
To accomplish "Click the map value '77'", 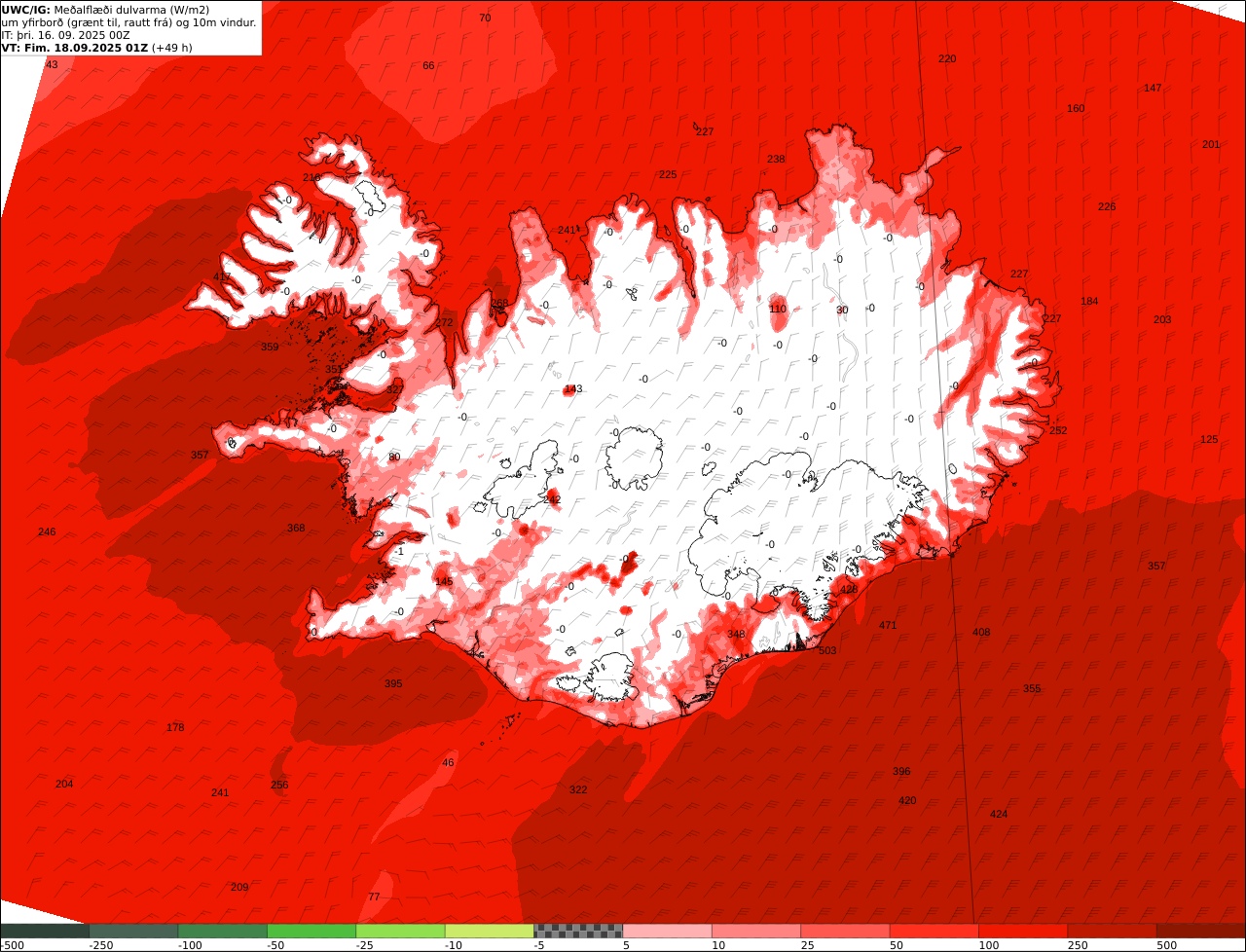I will (374, 897).
